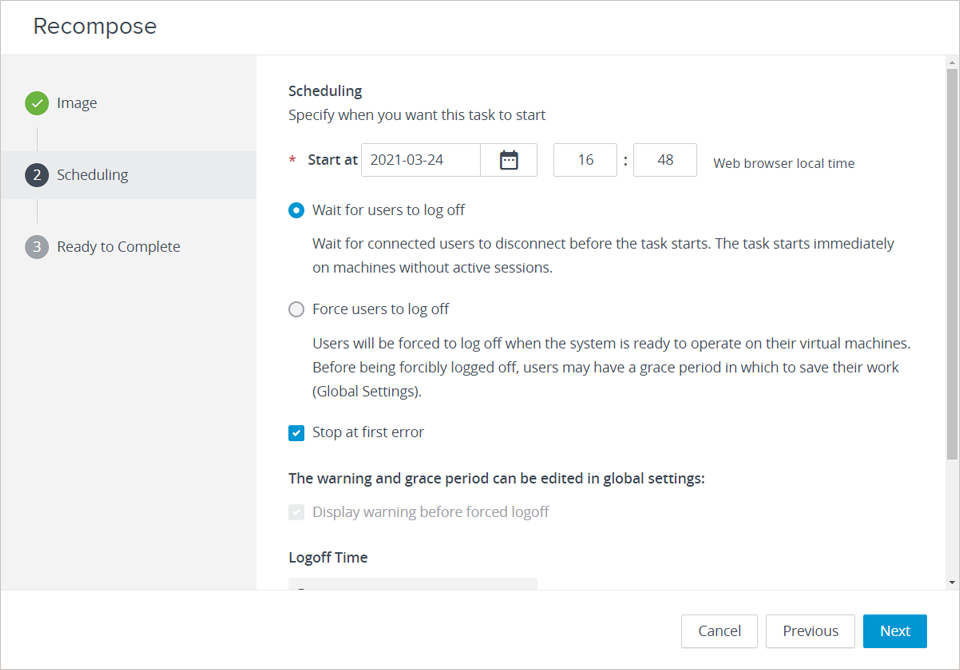Click the step 3 circle for Ready to Complete
The width and height of the screenshot is (960, 670).
(x=37, y=246)
